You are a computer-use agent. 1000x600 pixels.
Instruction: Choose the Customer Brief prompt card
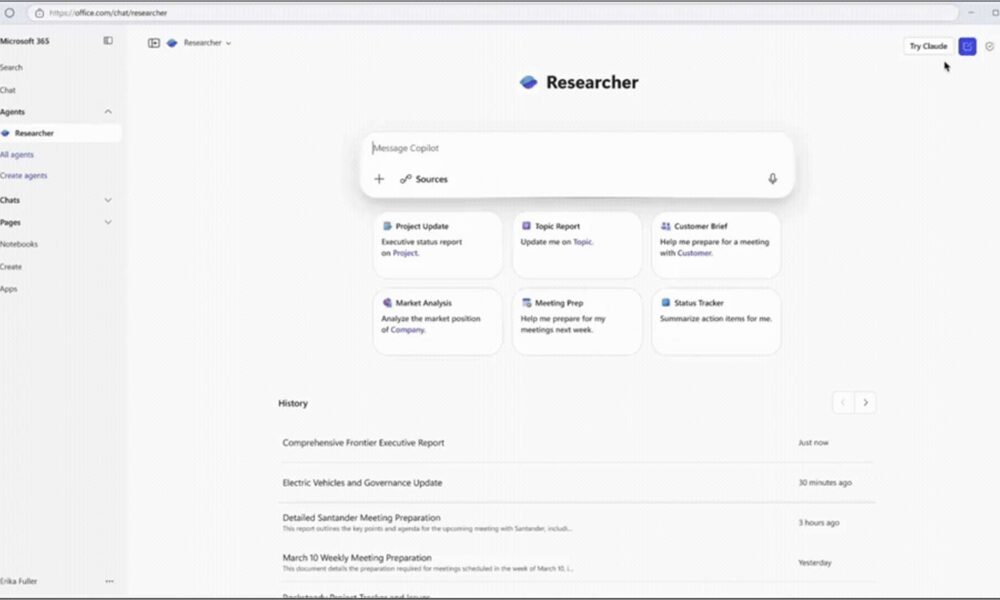coord(716,245)
